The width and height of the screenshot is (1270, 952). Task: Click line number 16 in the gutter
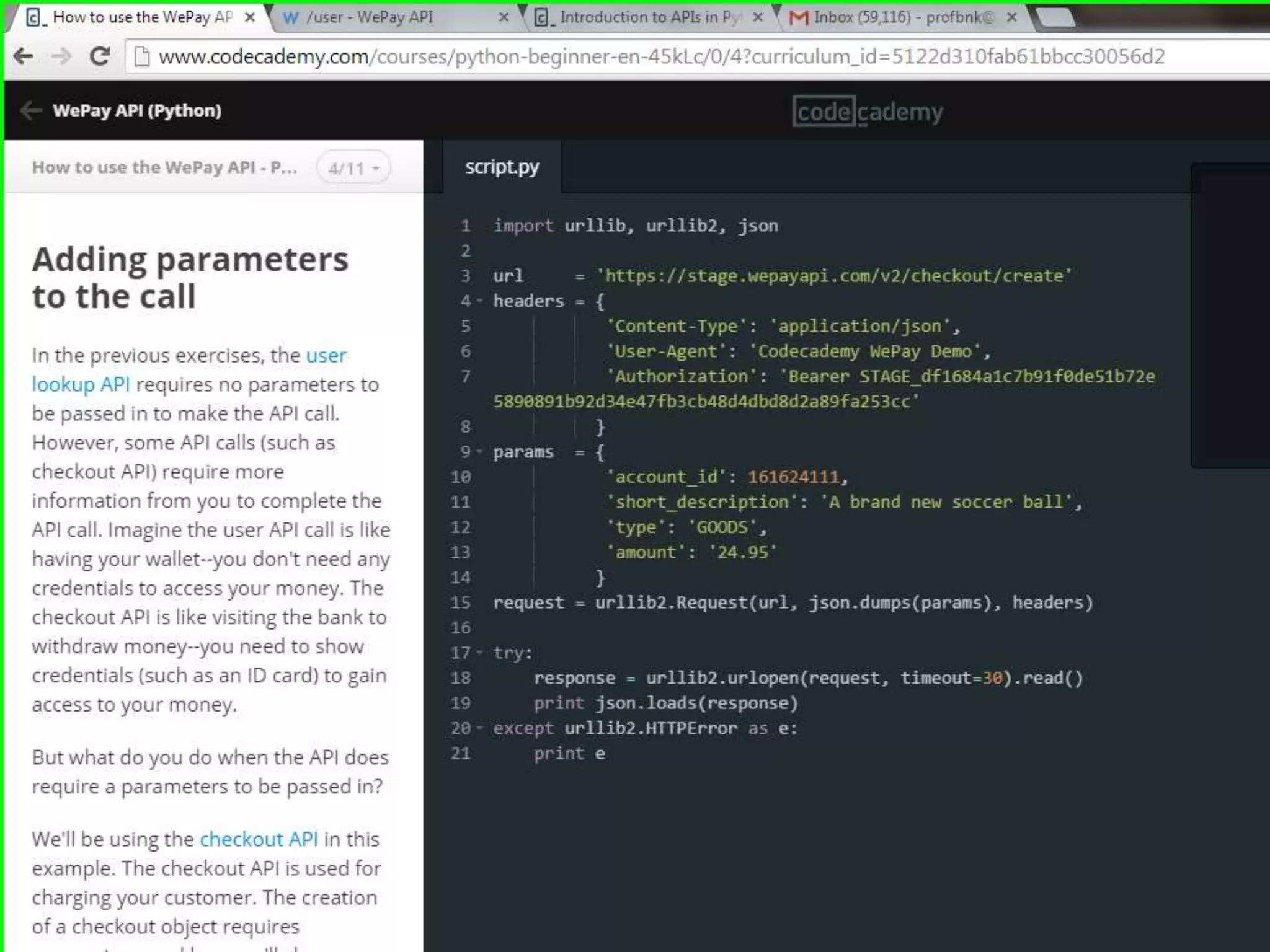[460, 628]
